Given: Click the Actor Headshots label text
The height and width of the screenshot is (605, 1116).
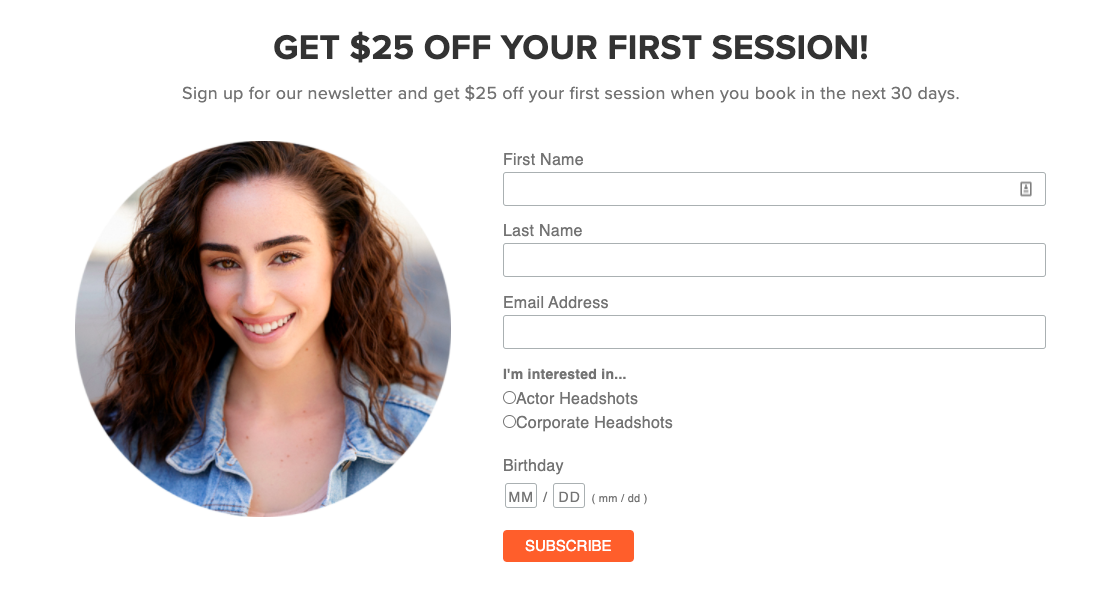Looking at the screenshot, I should [x=577, y=397].
